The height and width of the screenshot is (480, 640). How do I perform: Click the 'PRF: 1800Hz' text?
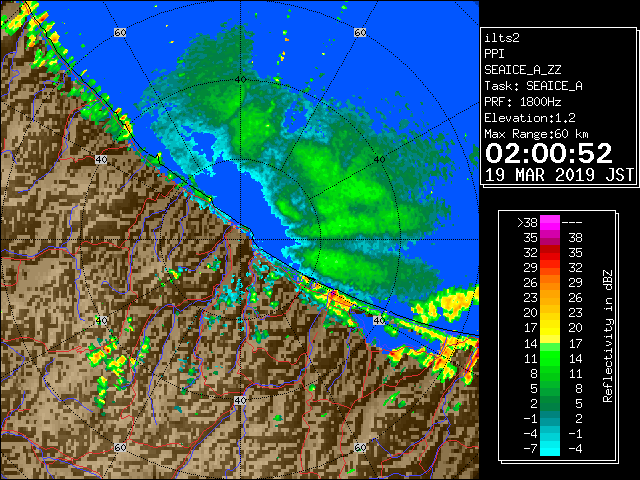click(x=523, y=102)
